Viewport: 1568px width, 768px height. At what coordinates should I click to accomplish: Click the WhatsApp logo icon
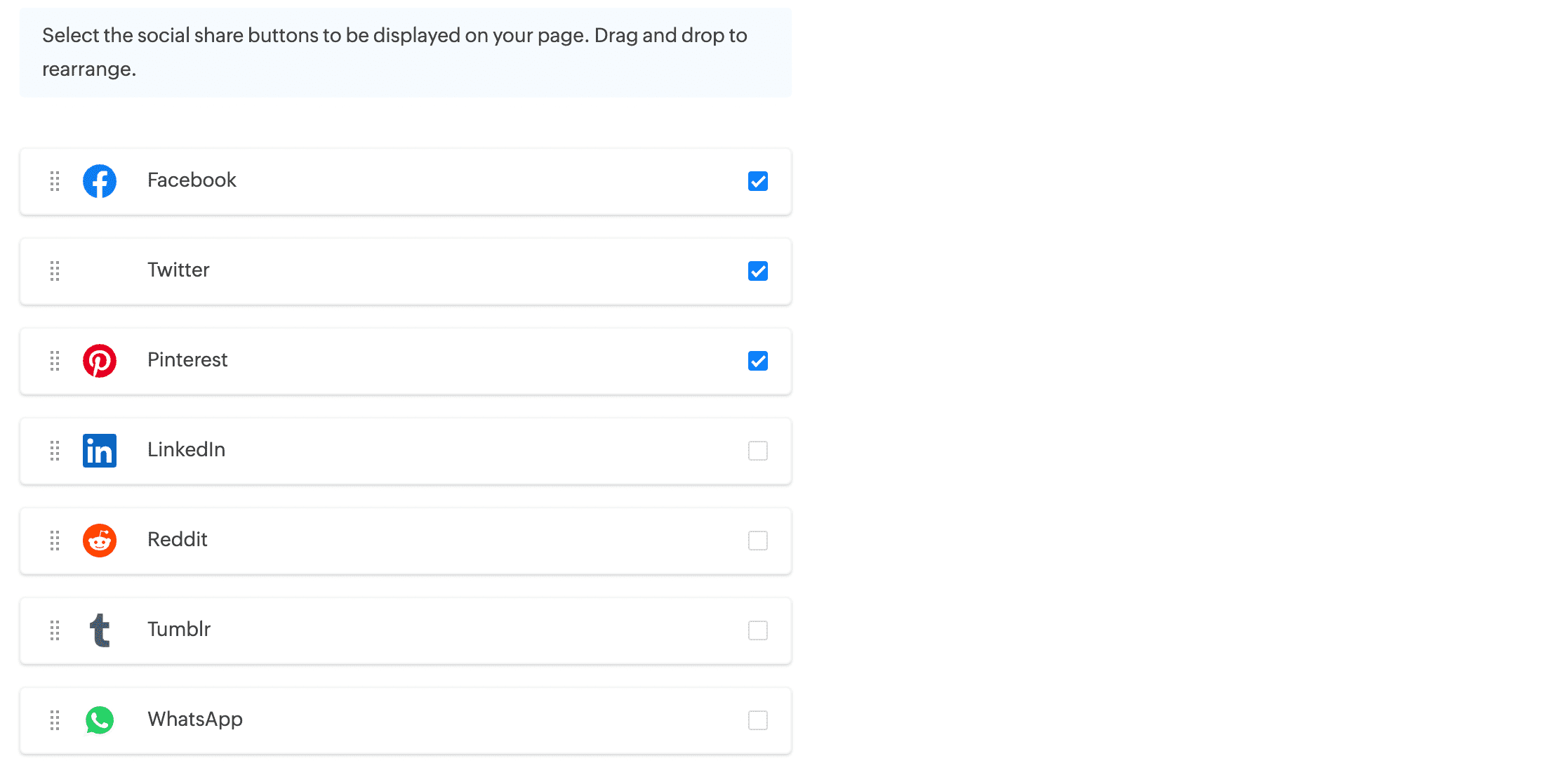pos(100,720)
